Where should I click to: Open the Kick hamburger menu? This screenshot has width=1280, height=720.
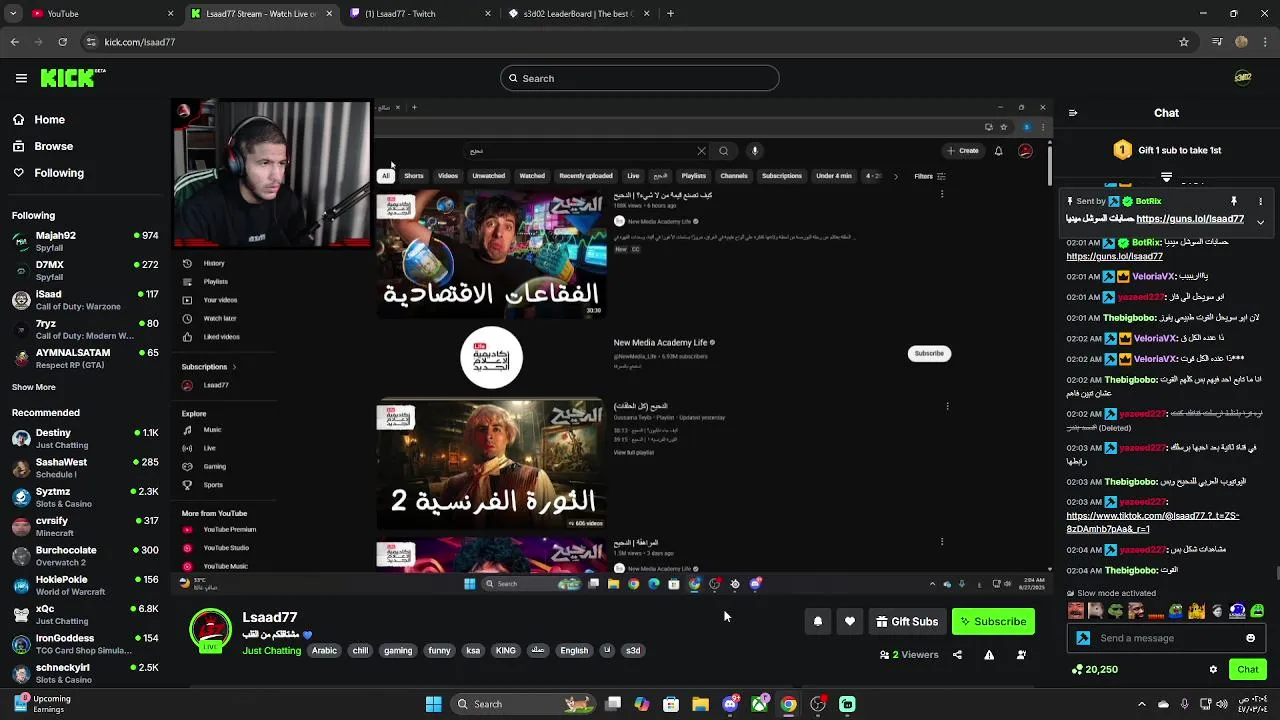[21, 78]
